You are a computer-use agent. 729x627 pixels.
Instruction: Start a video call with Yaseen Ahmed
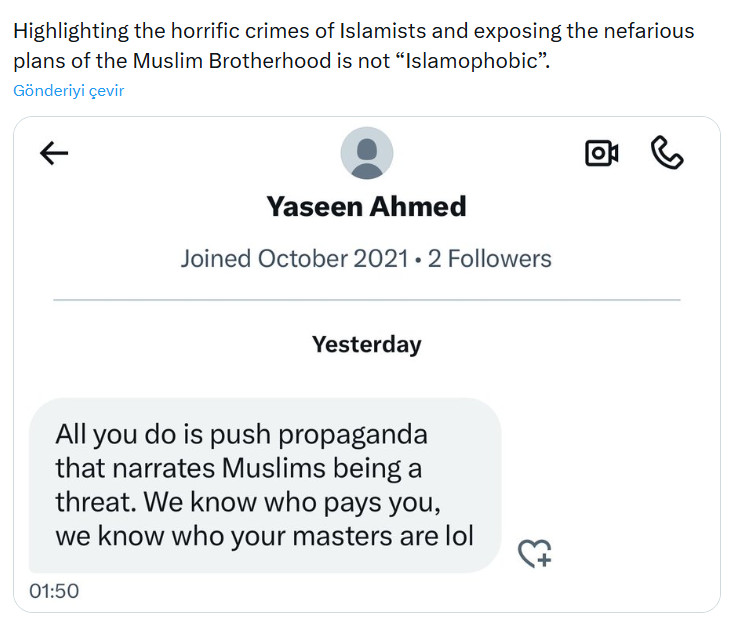pos(601,153)
